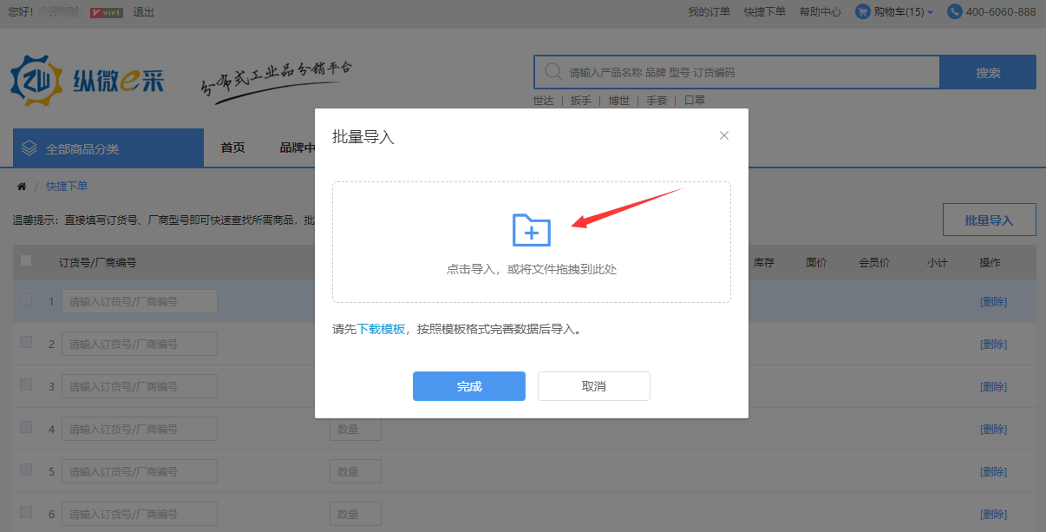The height and width of the screenshot is (532, 1046).
Task: Open the 首页 navigation tab
Action: click(232, 148)
